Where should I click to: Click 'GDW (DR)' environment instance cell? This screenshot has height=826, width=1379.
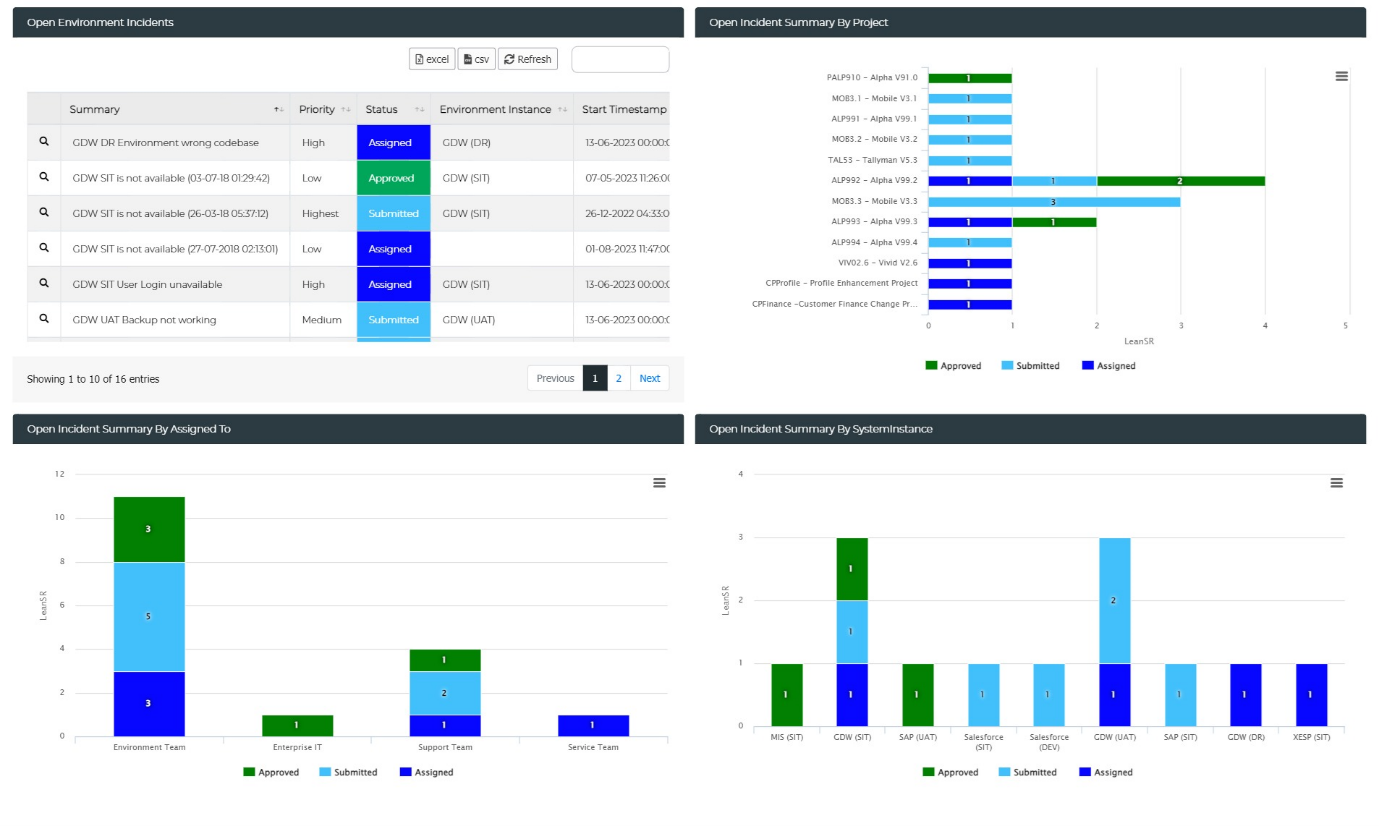pos(502,143)
